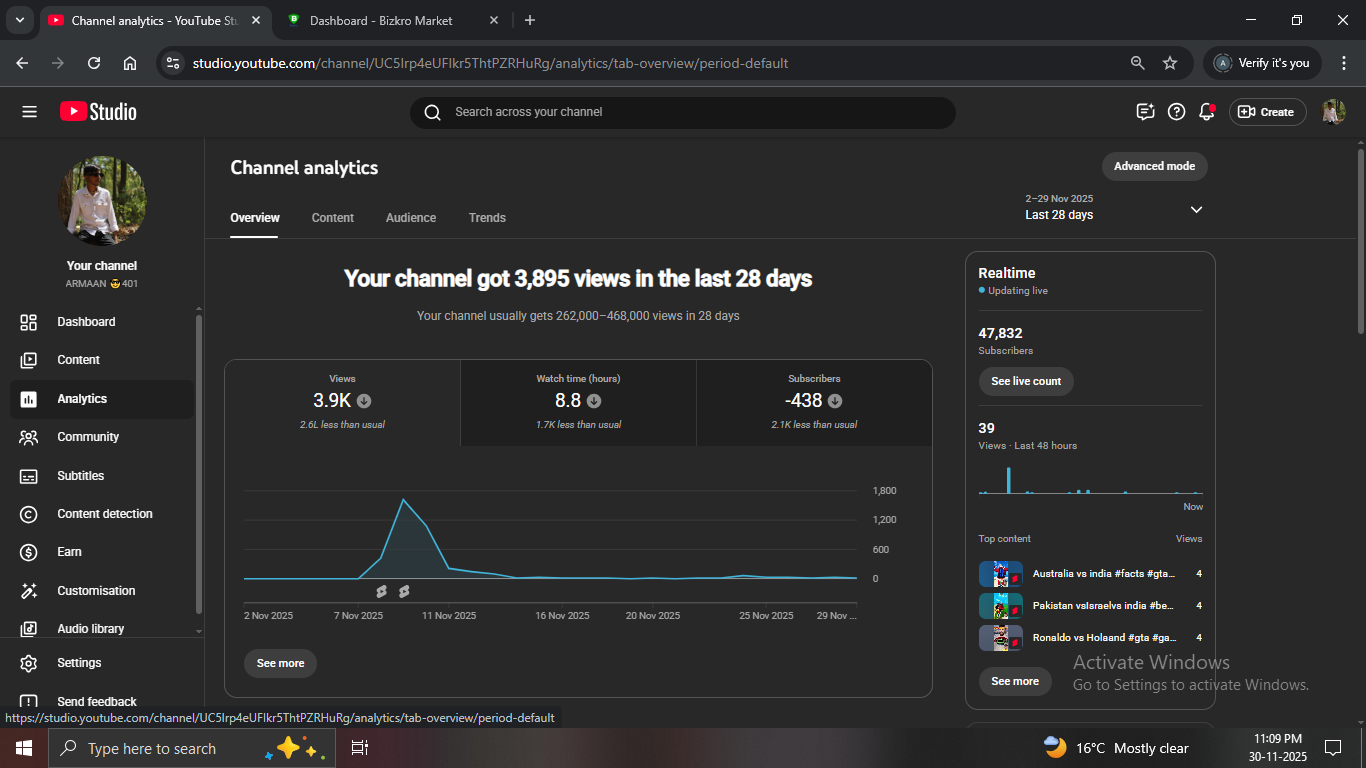The width and height of the screenshot is (1366, 768).
Task: Switch to the Audience tab
Action: (411, 218)
